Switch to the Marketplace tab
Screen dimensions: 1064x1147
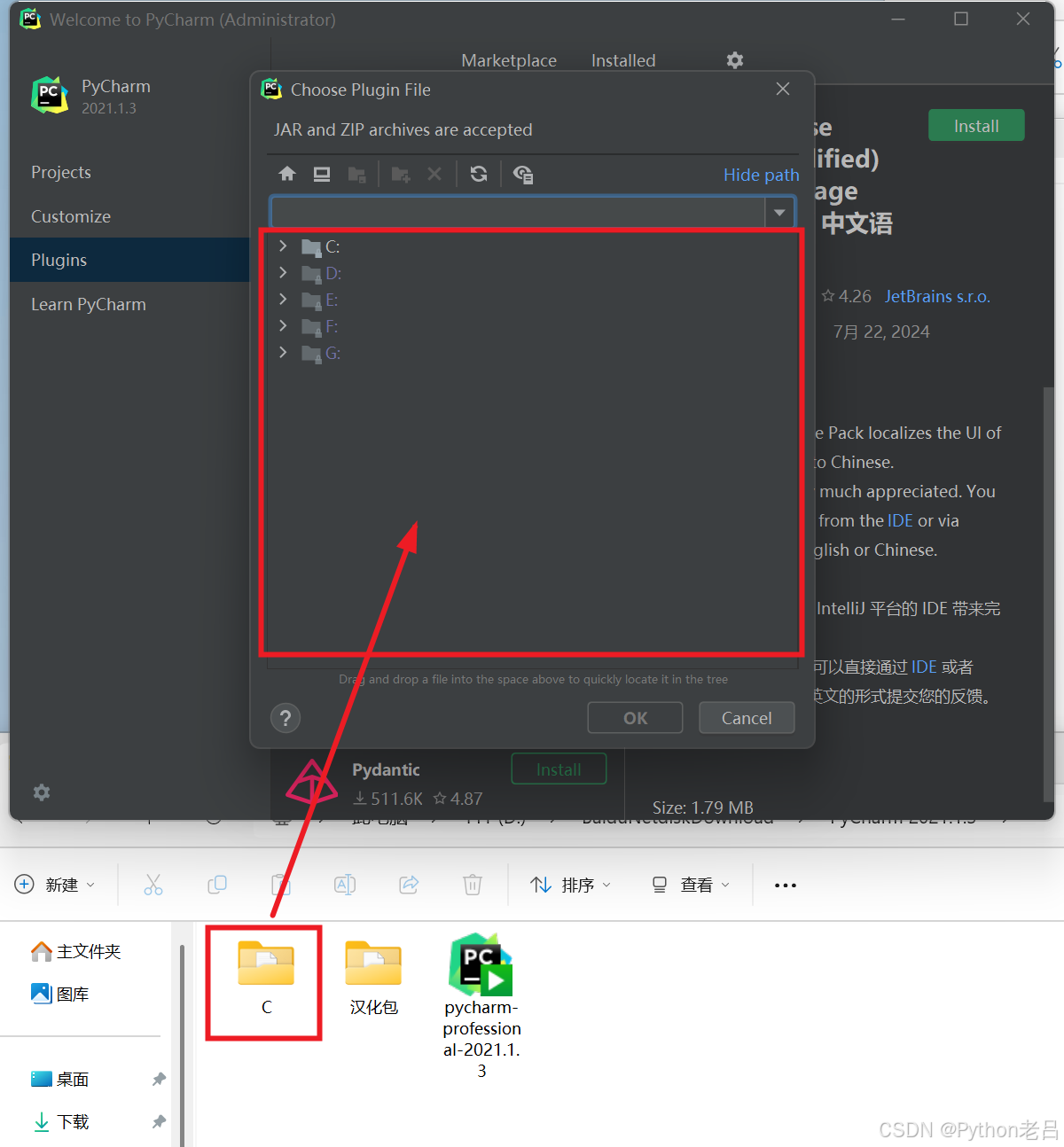pyautogui.click(x=509, y=60)
